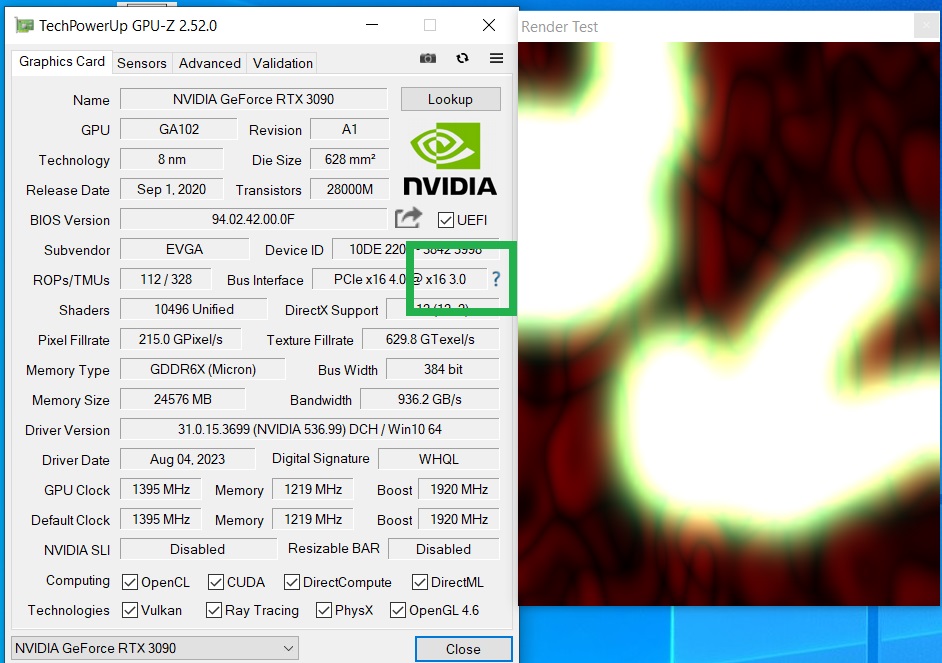Open the Advanced tab
942x663 pixels.
point(210,63)
